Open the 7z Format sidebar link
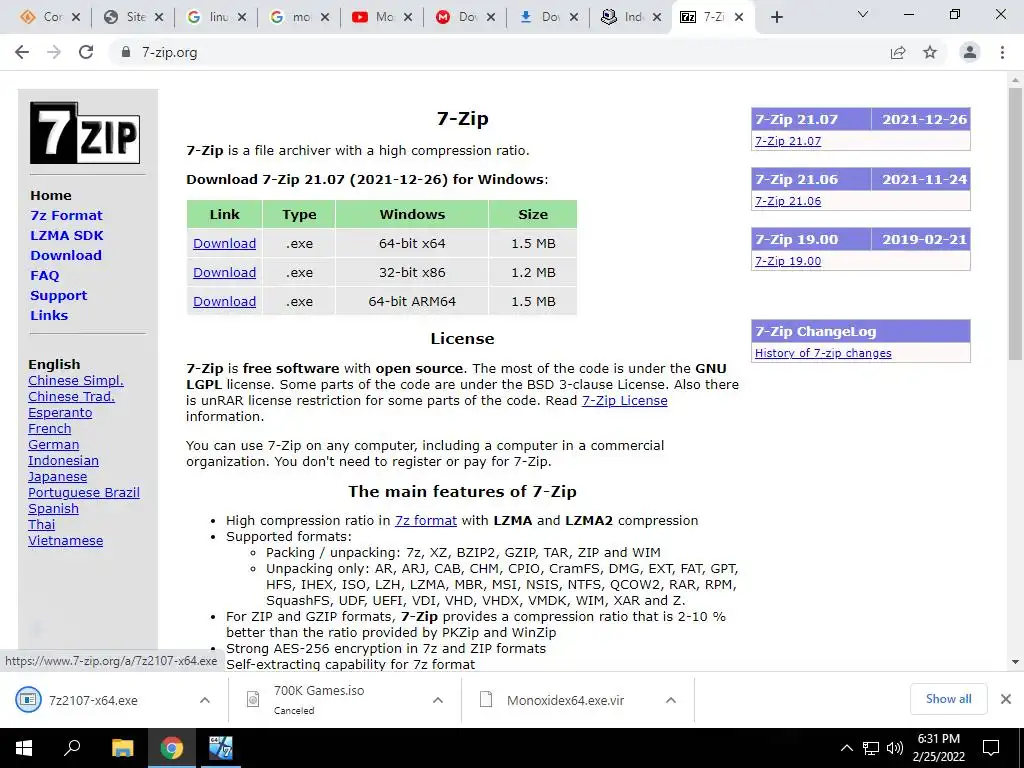Screen dimensions: 1024x768 coord(66,215)
